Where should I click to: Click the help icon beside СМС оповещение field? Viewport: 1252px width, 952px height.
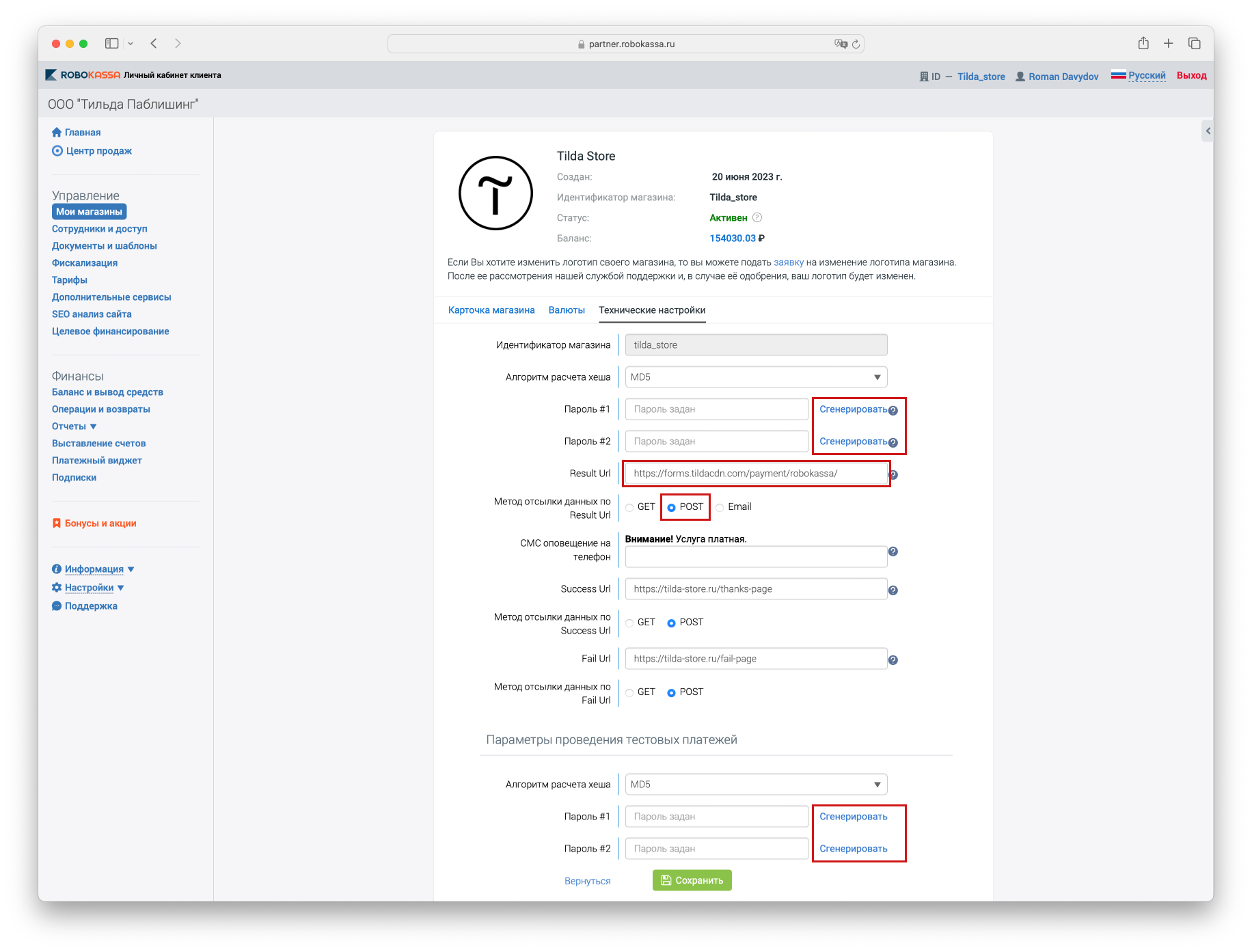click(893, 552)
